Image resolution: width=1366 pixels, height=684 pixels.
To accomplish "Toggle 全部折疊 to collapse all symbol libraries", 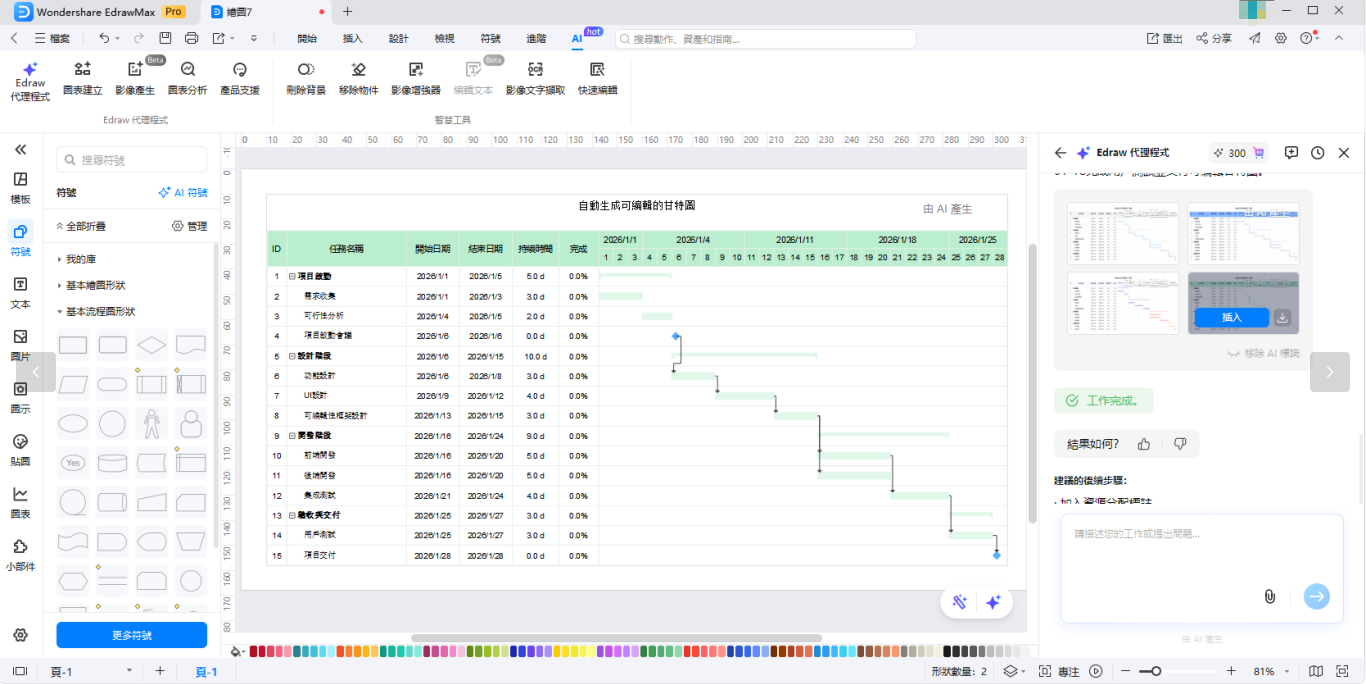I will [82, 226].
